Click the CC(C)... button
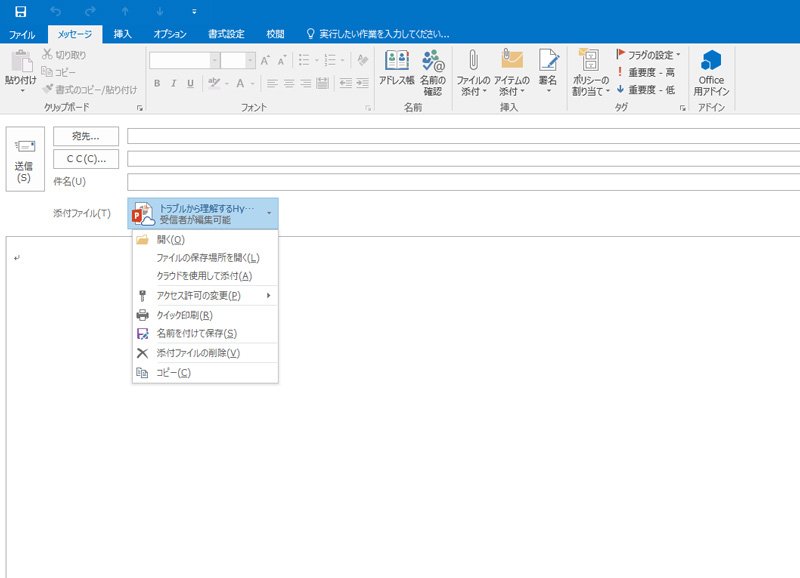Image resolution: width=800 pixels, height=578 pixels. pyautogui.click(x=86, y=159)
